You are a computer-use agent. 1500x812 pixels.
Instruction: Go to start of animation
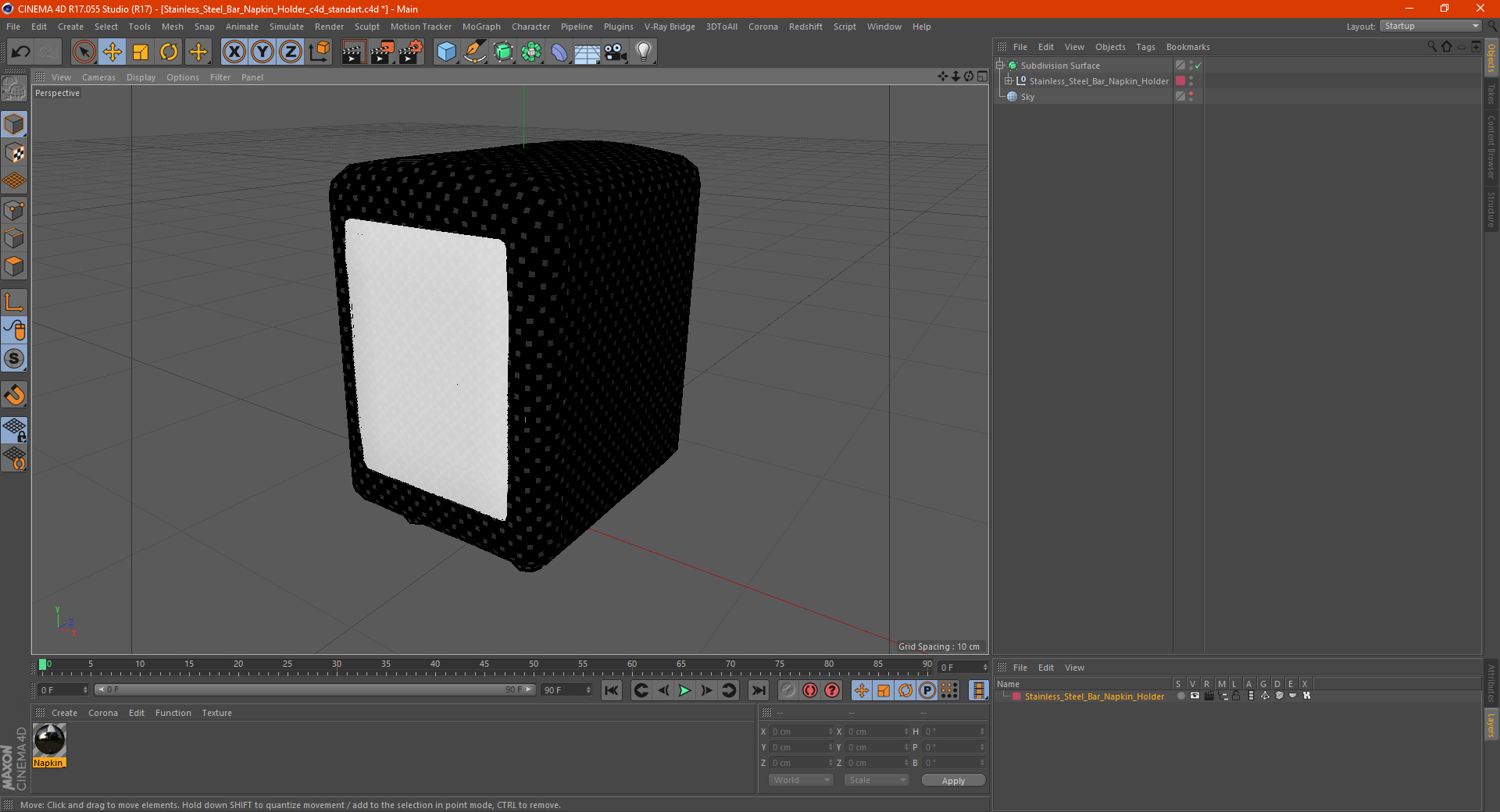tap(612, 690)
